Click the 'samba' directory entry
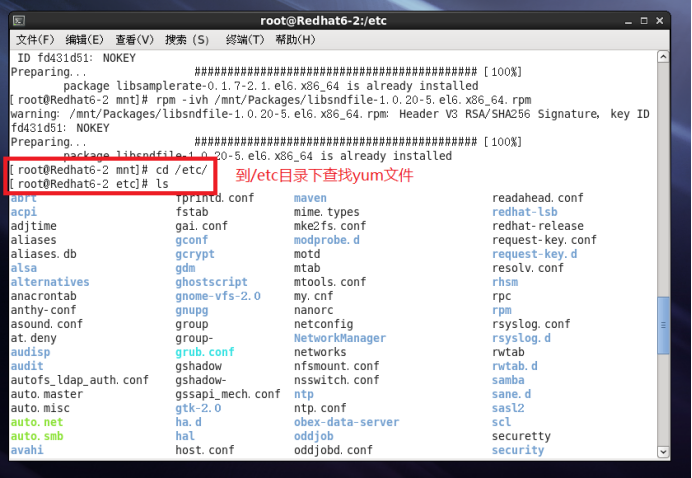The height and width of the screenshot is (478, 692). tap(508, 380)
